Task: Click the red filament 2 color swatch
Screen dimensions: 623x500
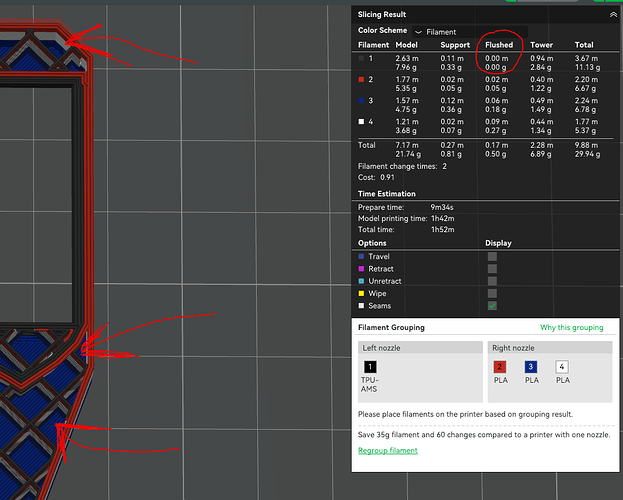Action: tap(361, 79)
